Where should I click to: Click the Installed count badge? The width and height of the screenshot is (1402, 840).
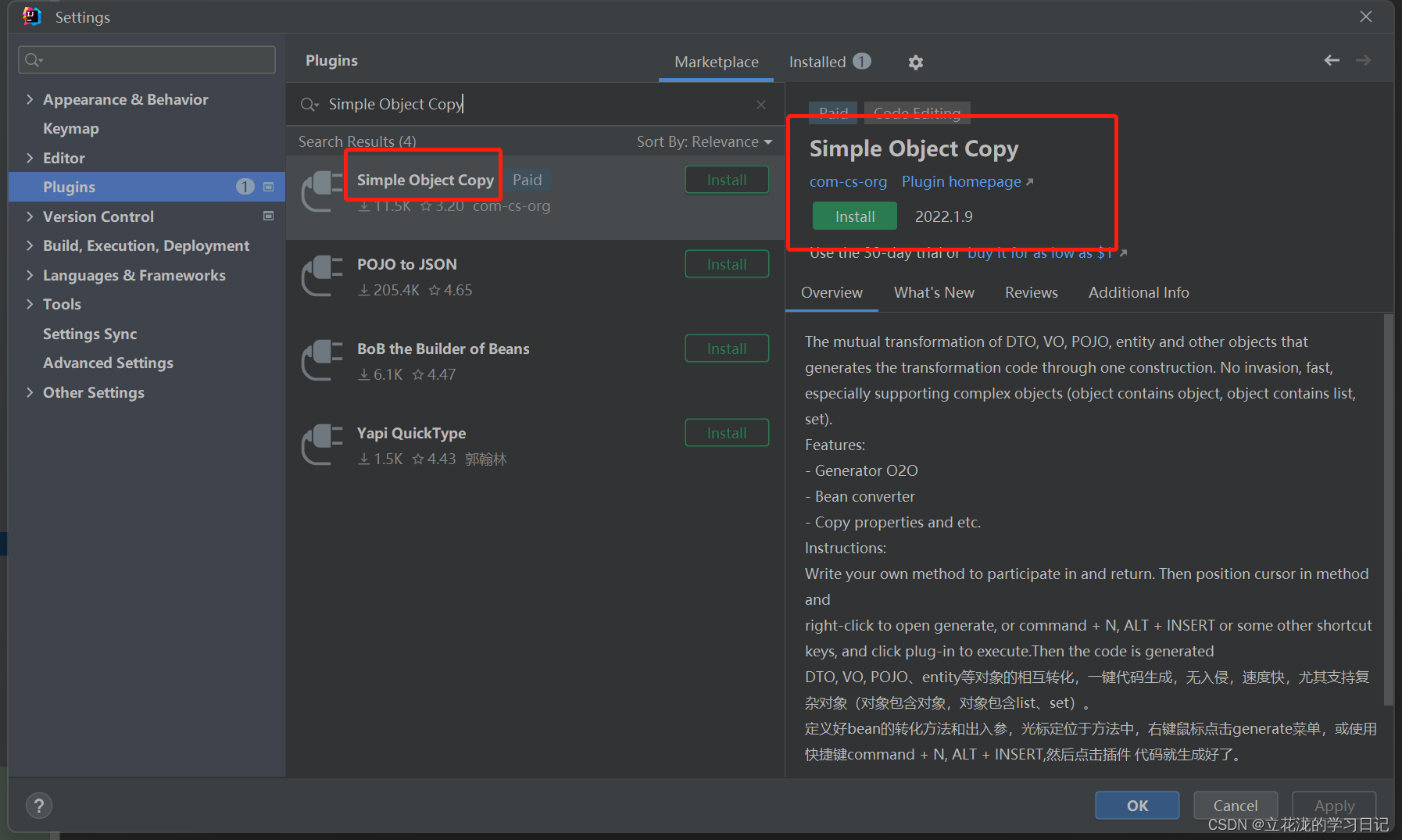tap(862, 61)
